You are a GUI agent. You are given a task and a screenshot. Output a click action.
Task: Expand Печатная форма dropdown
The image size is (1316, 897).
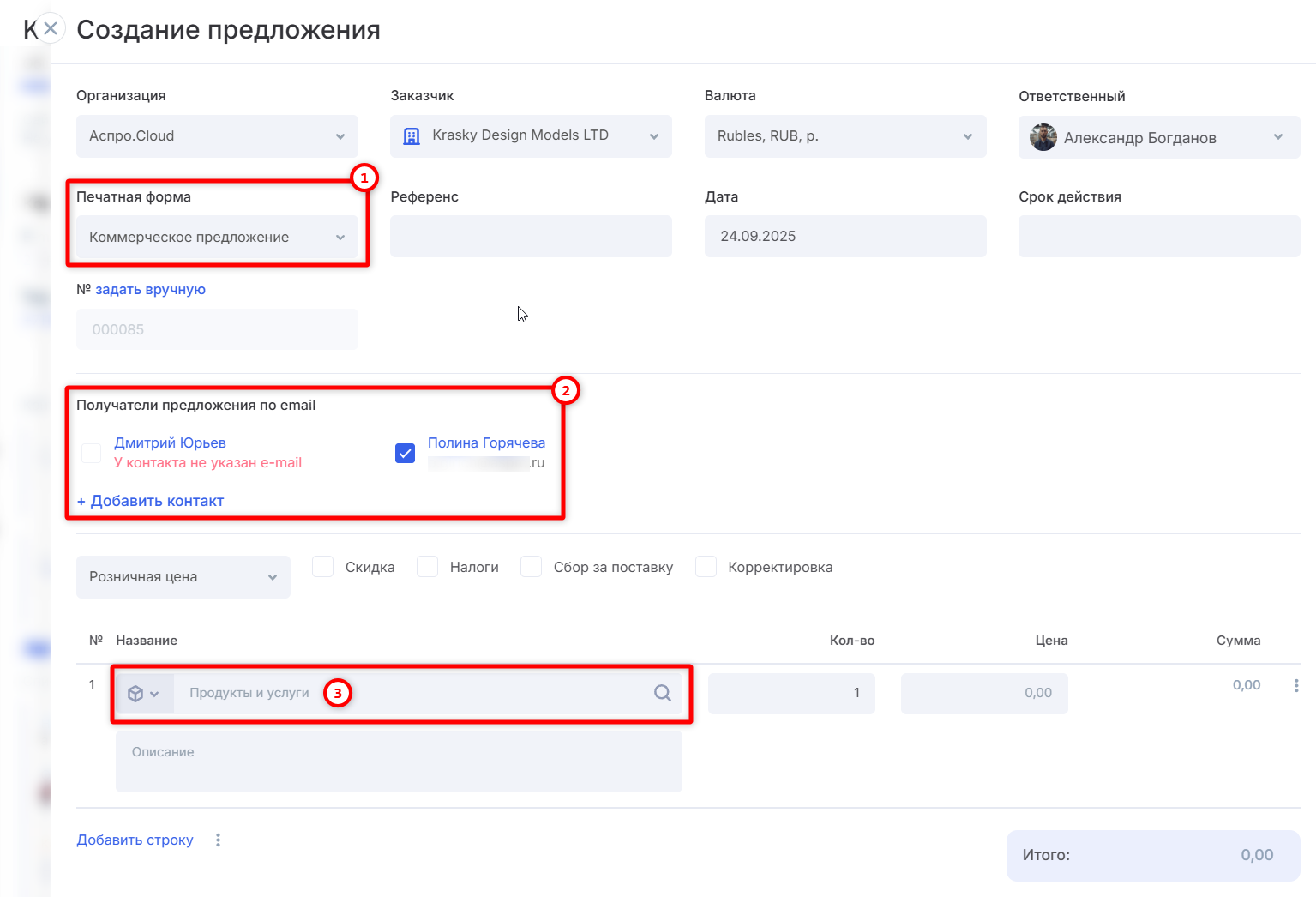tap(217, 237)
